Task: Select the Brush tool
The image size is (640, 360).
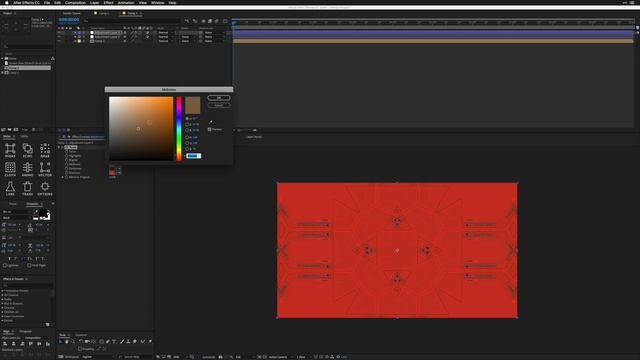Action: (122, 342)
